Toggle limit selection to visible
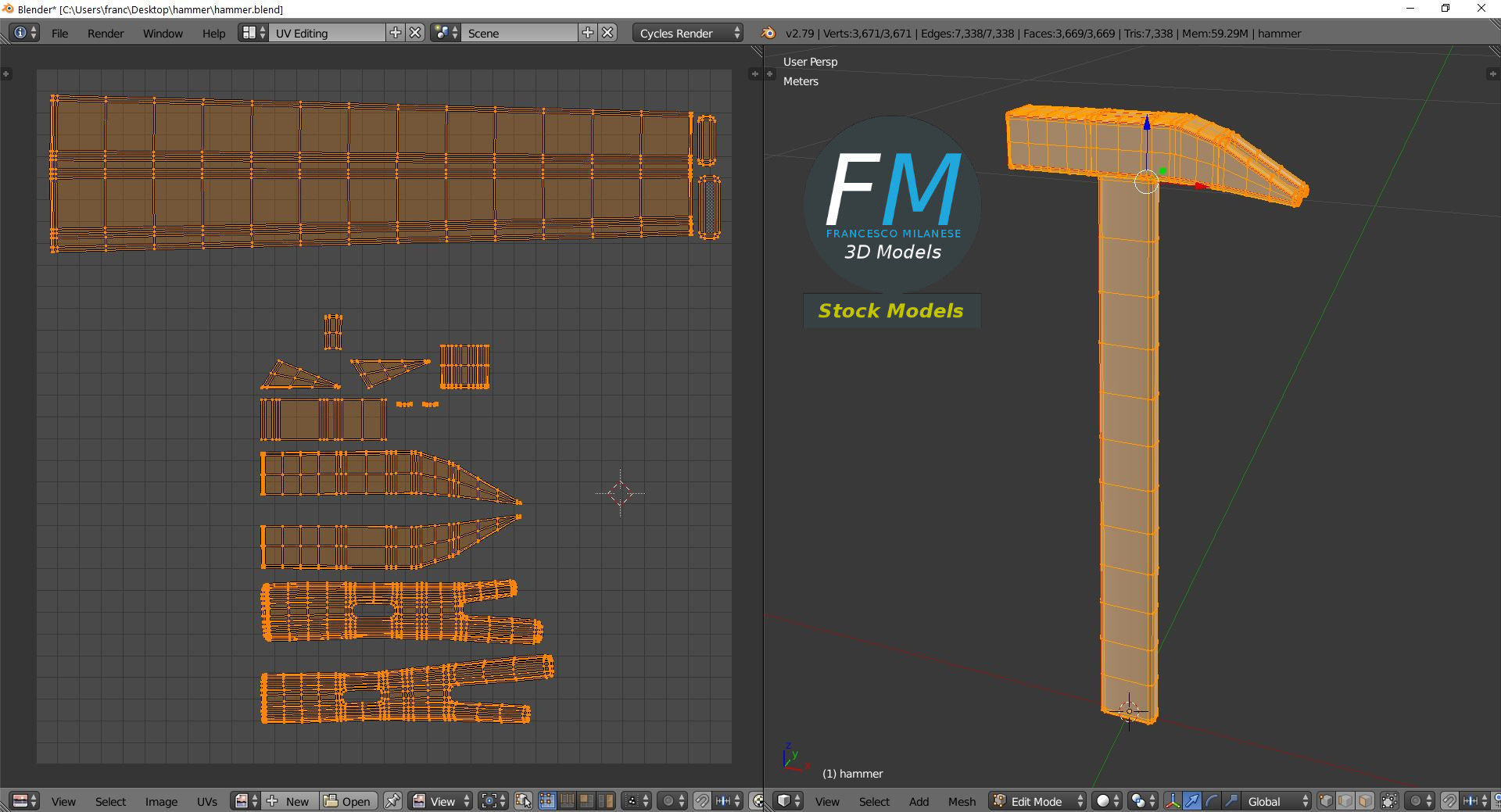The width and height of the screenshot is (1501, 812). point(1389,801)
